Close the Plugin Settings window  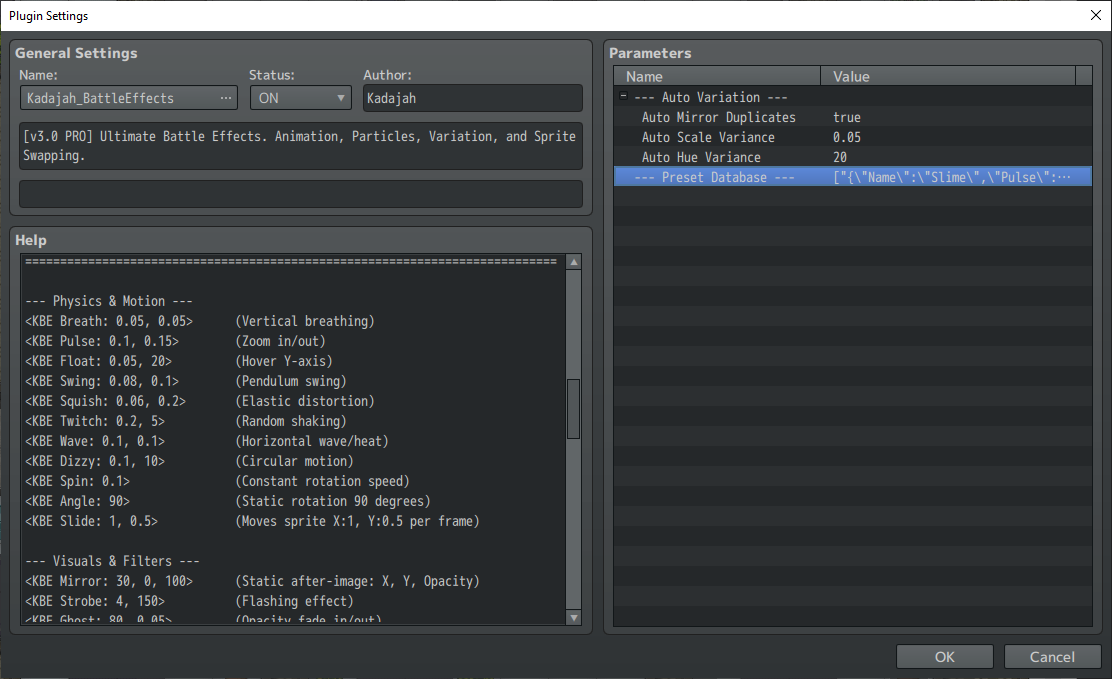click(1096, 15)
